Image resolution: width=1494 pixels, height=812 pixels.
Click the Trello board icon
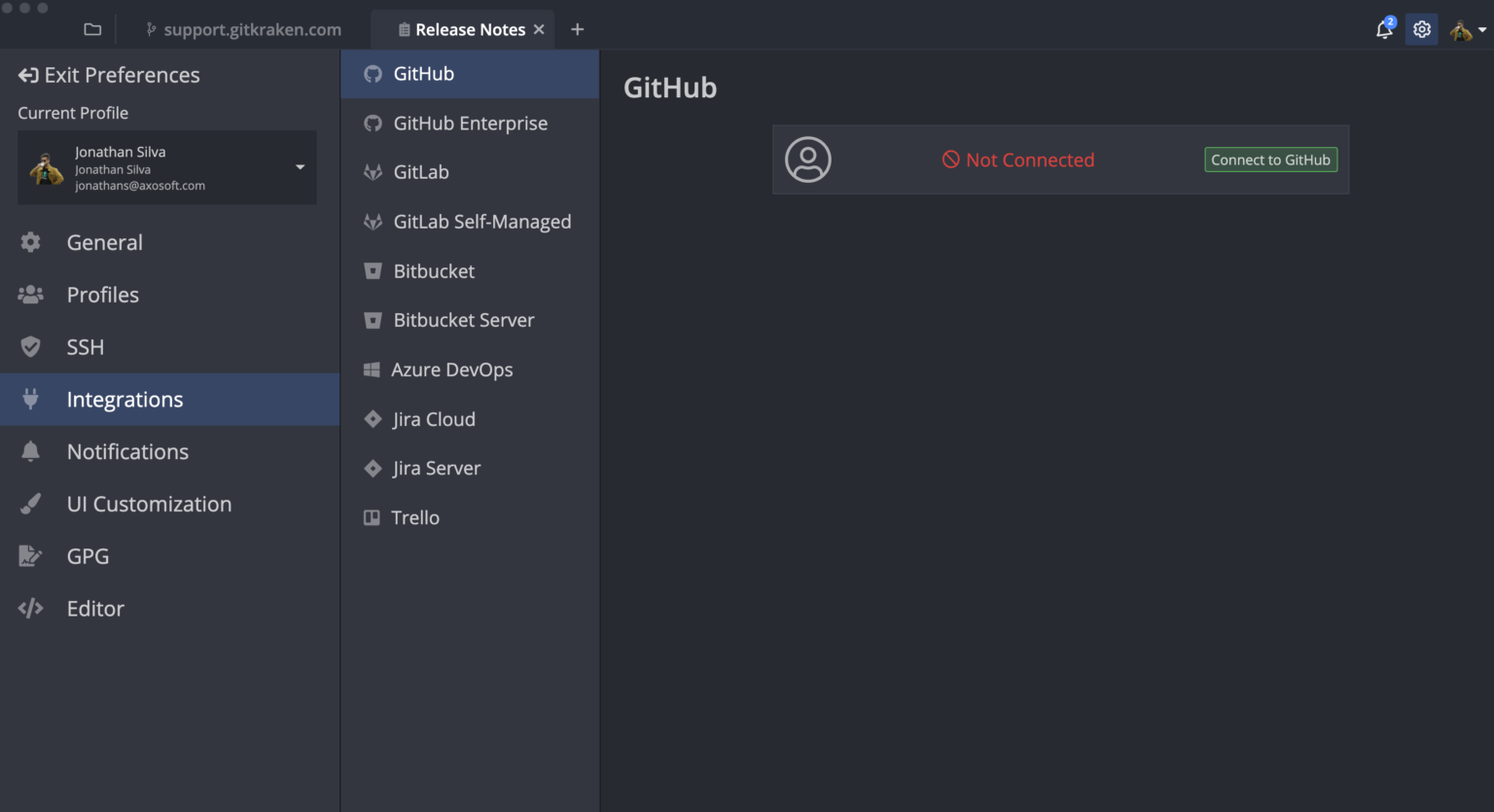[x=373, y=517]
